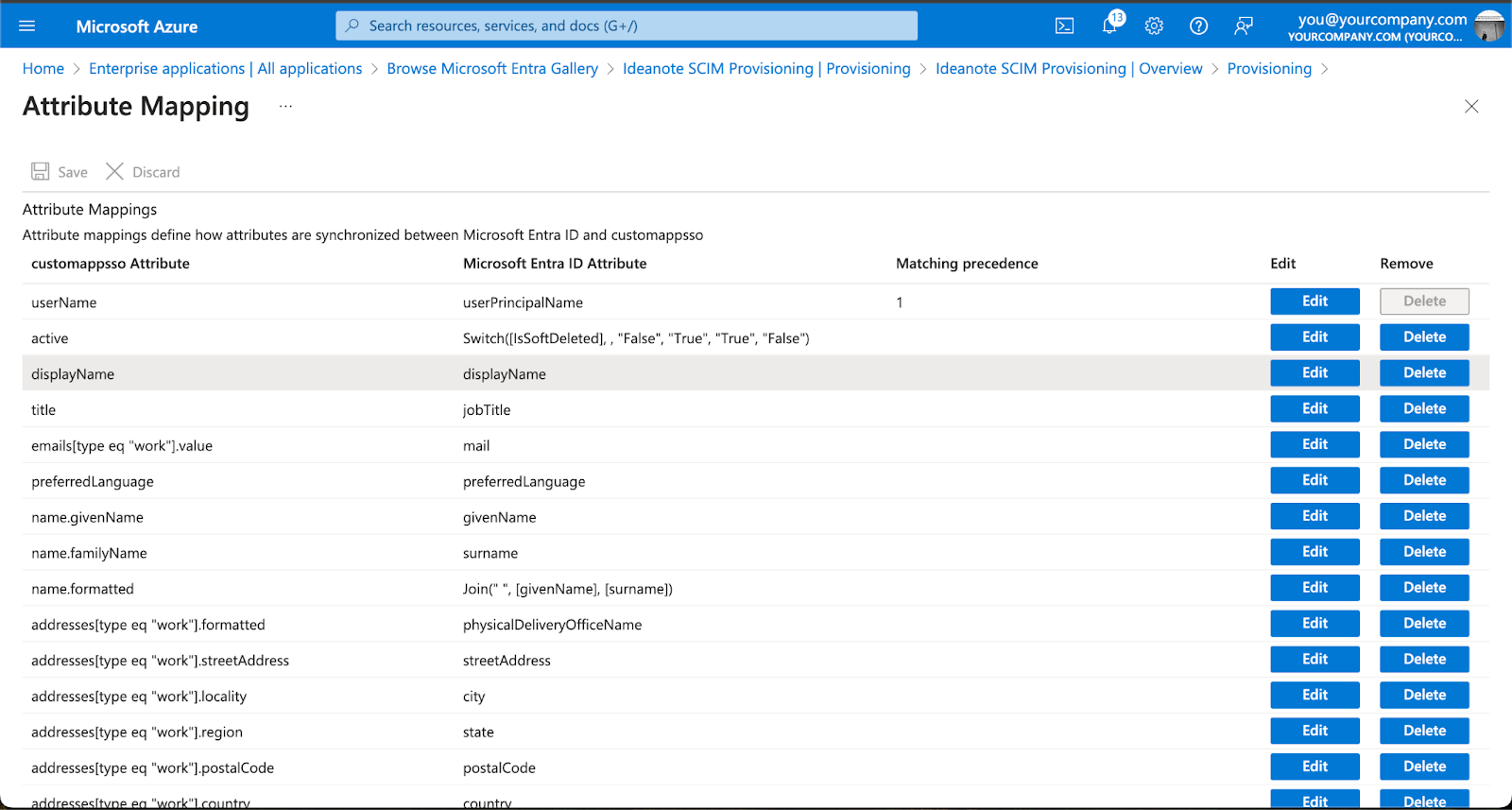Open the Provisioning breadcrumb link

click(x=1269, y=68)
